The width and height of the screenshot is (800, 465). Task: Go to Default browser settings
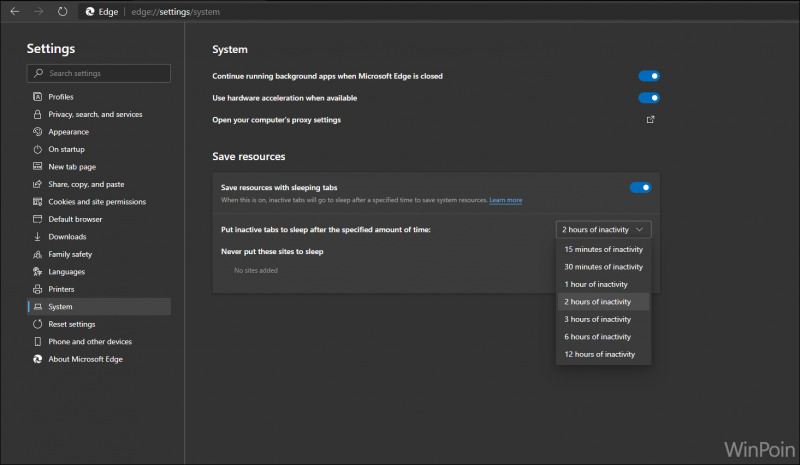point(99,219)
